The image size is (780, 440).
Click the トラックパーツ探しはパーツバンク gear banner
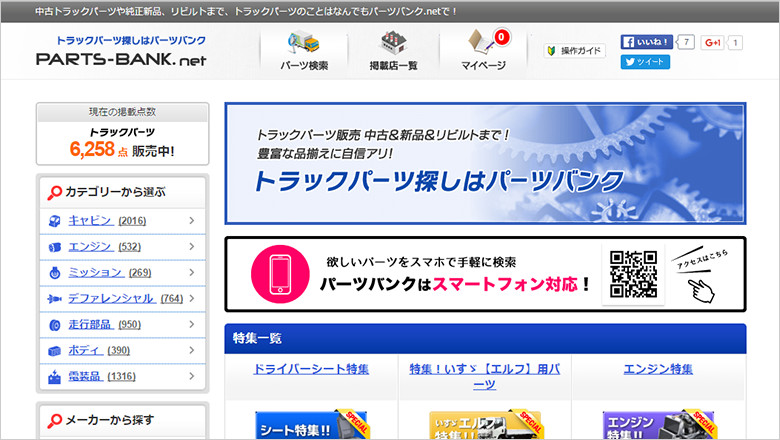click(486, 164)
